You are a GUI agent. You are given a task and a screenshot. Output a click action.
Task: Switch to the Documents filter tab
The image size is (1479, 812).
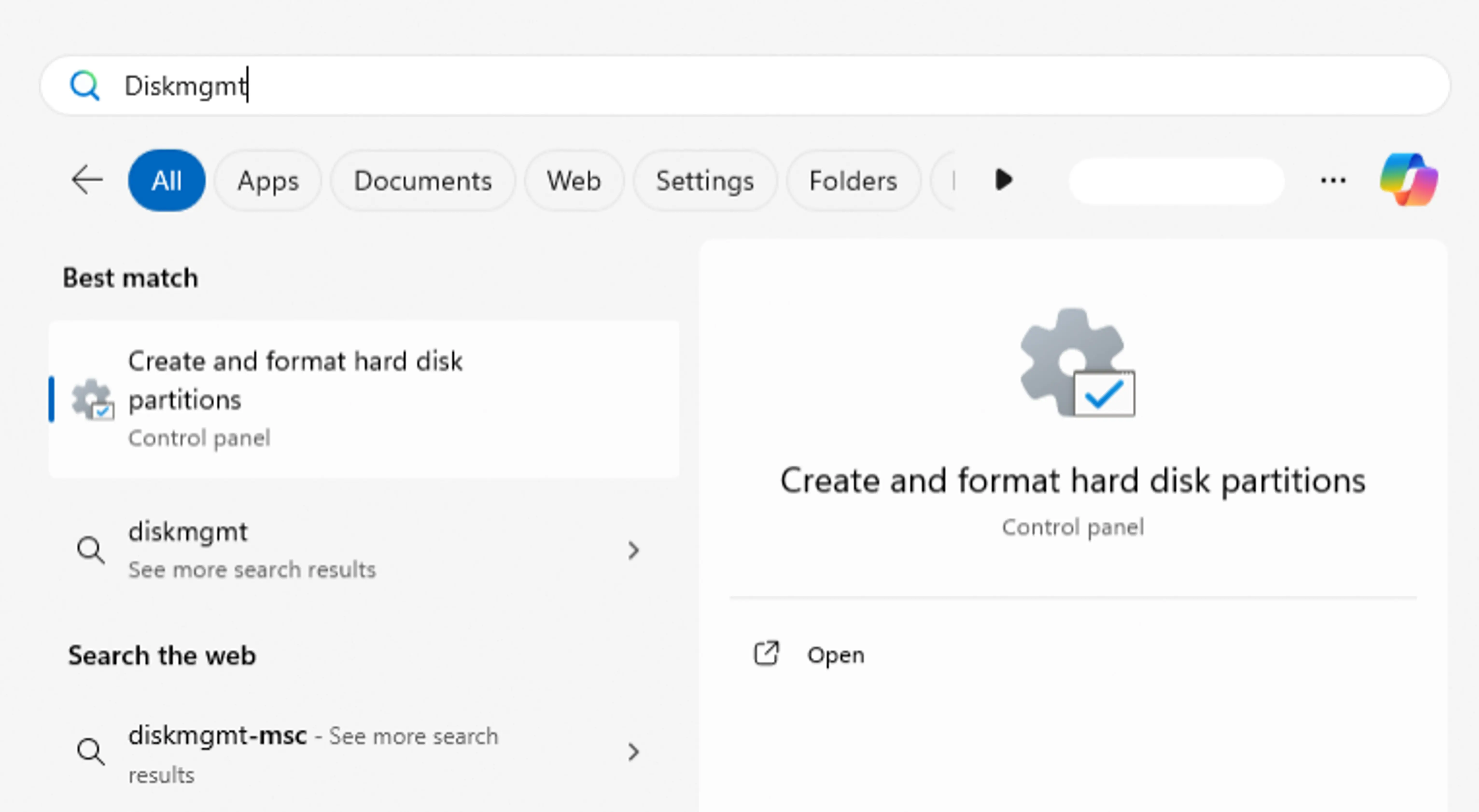pos(423,180)
